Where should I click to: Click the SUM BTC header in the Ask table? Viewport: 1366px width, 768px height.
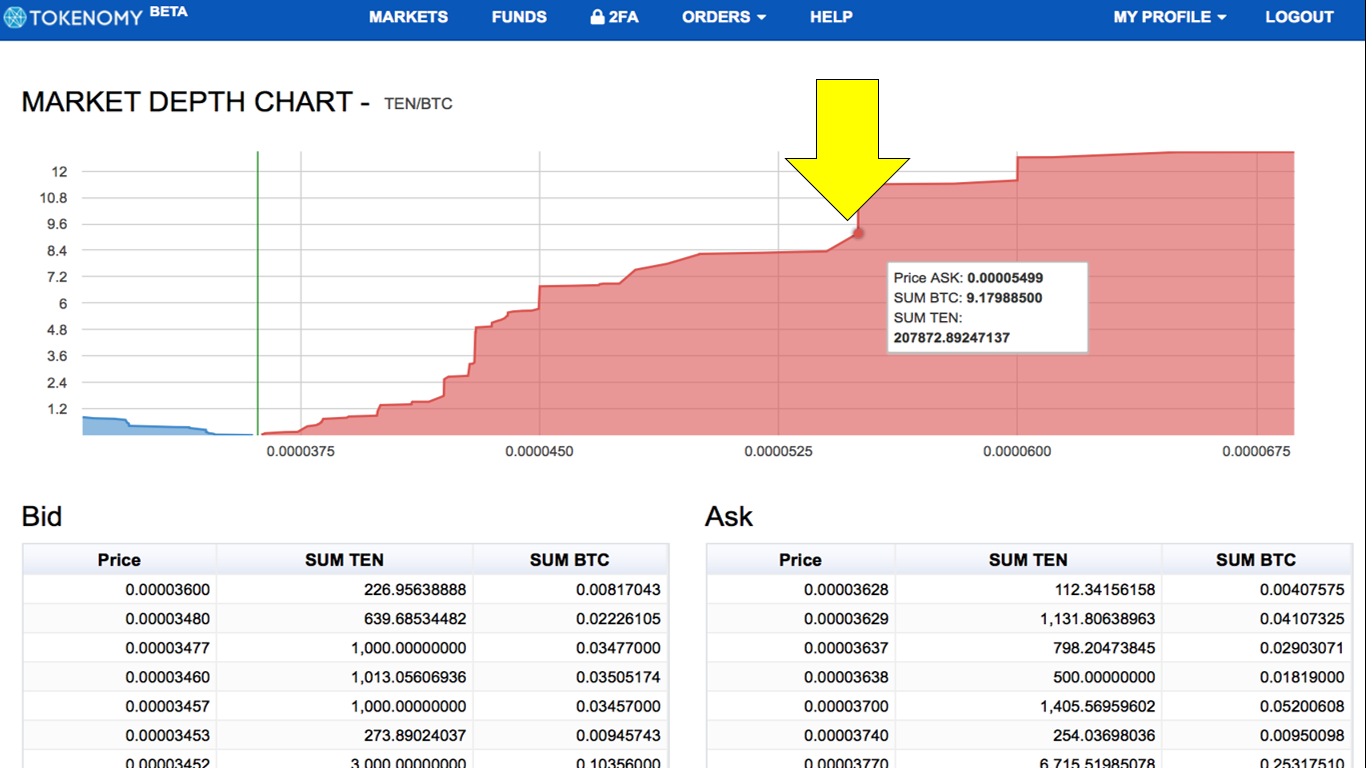1256,560
